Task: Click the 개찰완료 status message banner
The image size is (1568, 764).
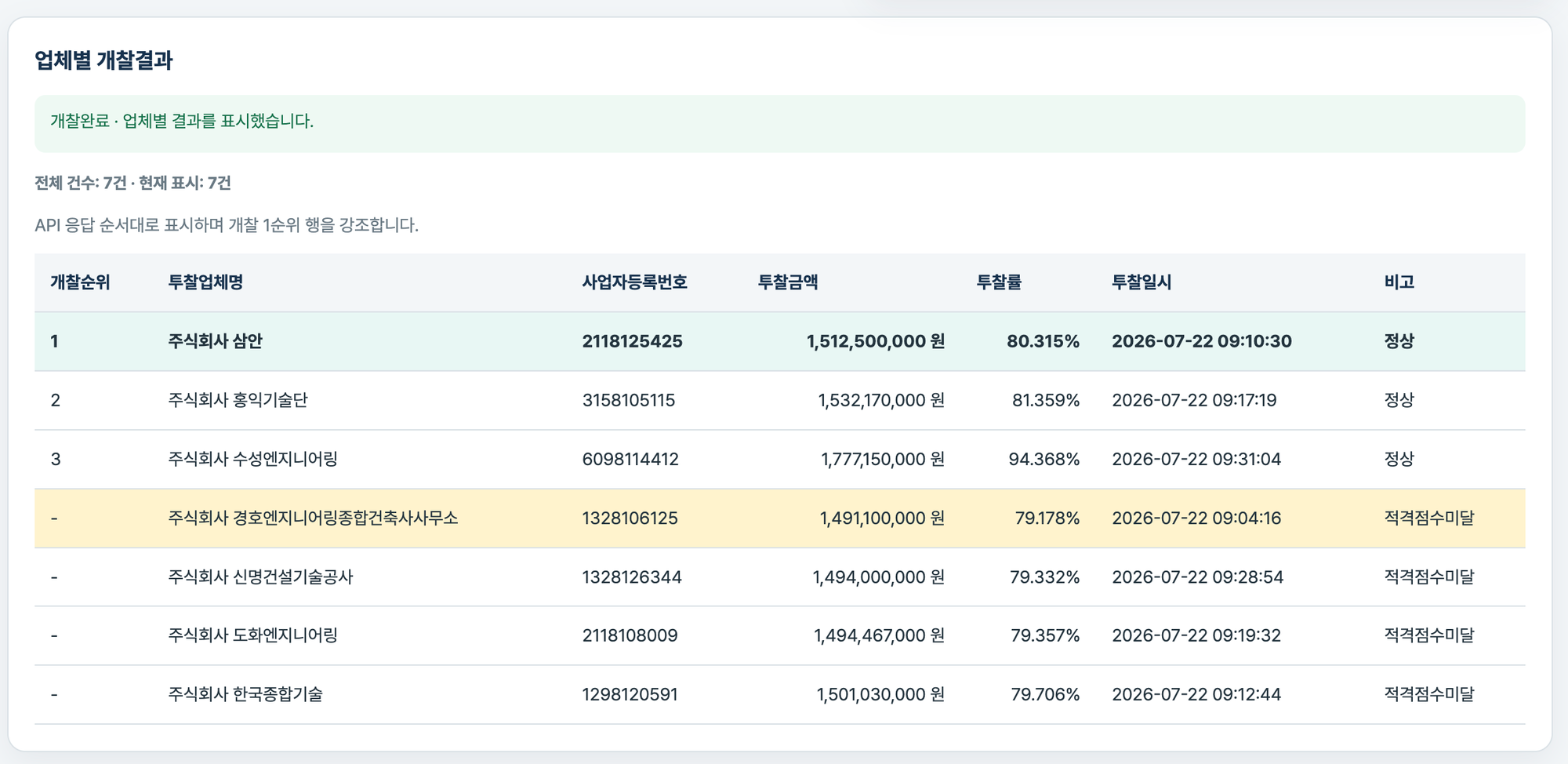Action: click(x=780, y=124)
